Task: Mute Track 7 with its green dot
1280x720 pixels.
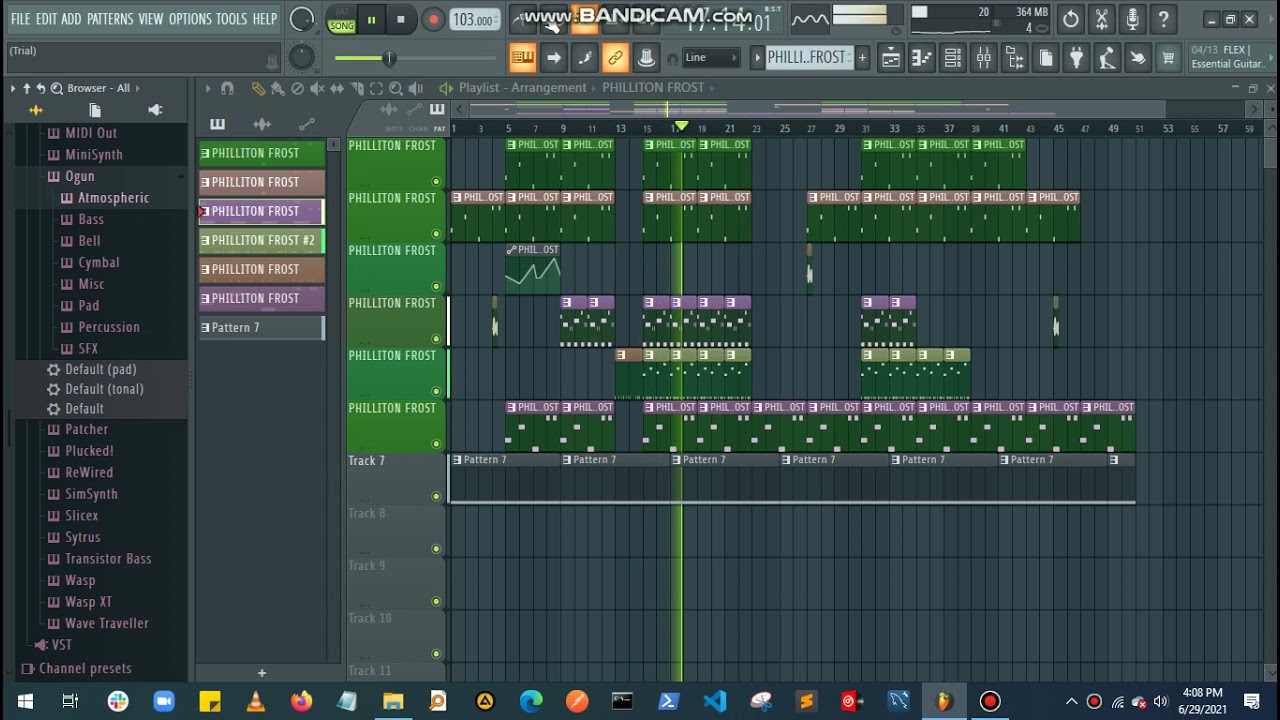Action: click(436, 496)
